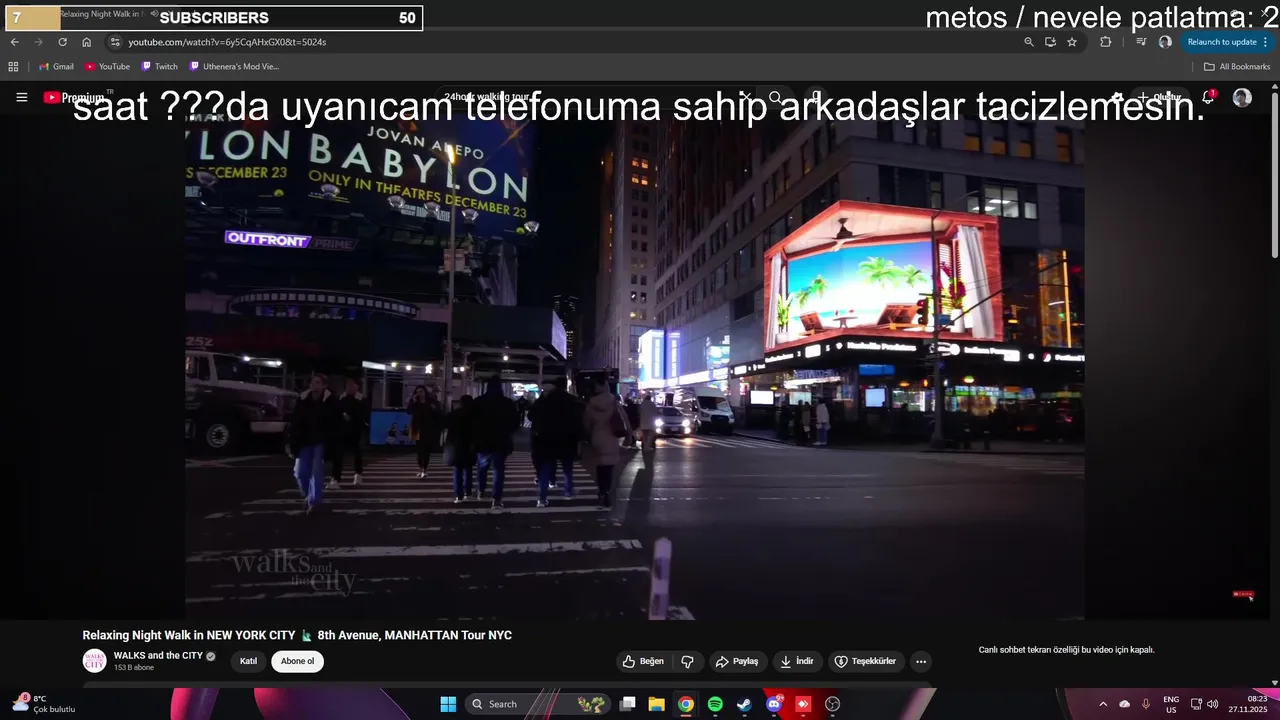Click the Relaunch to update button
Screen dimensions: 1280x720
pyautogui.click(x=1221, y=42)
